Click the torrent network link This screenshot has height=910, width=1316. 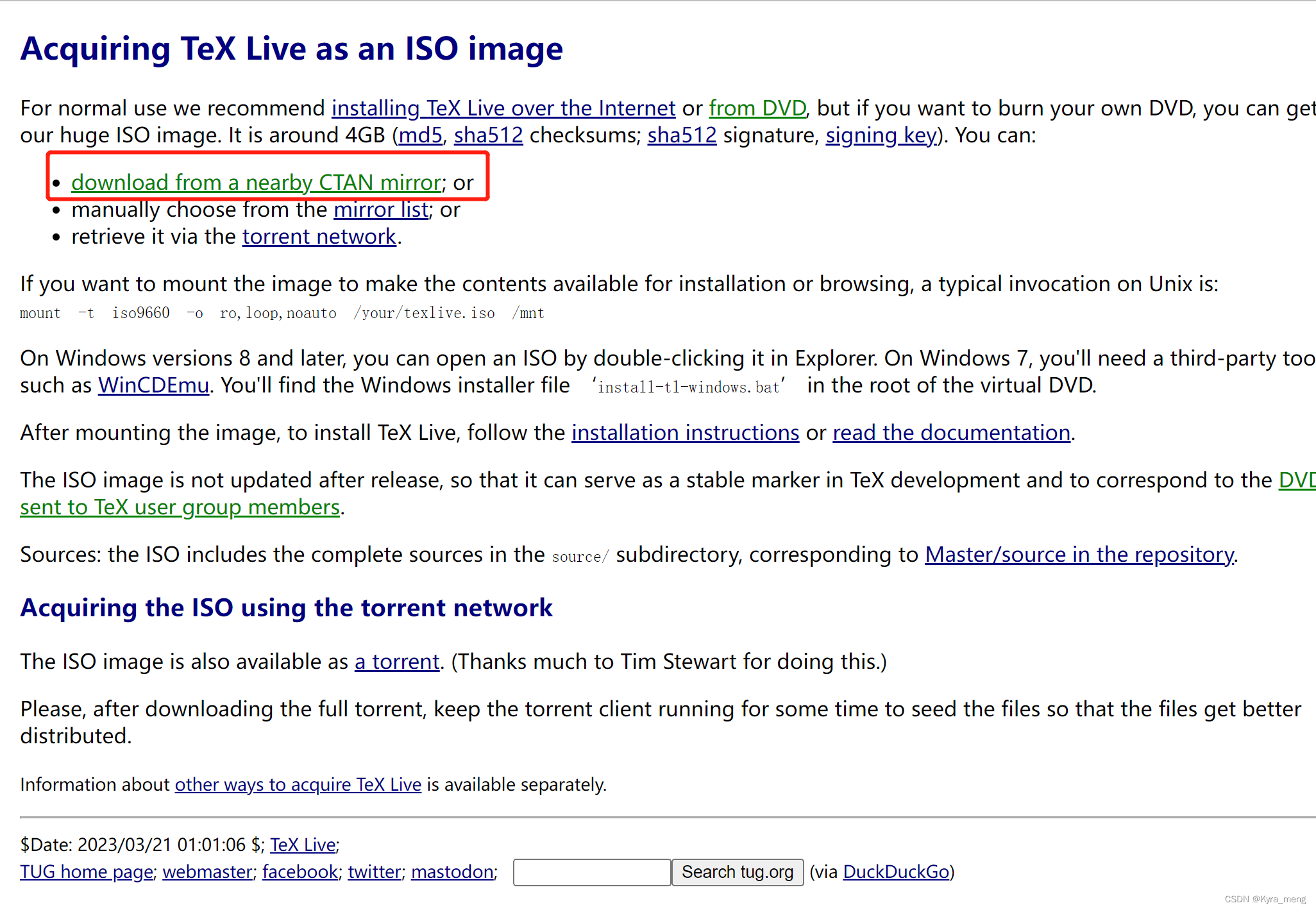click(319, 237)
